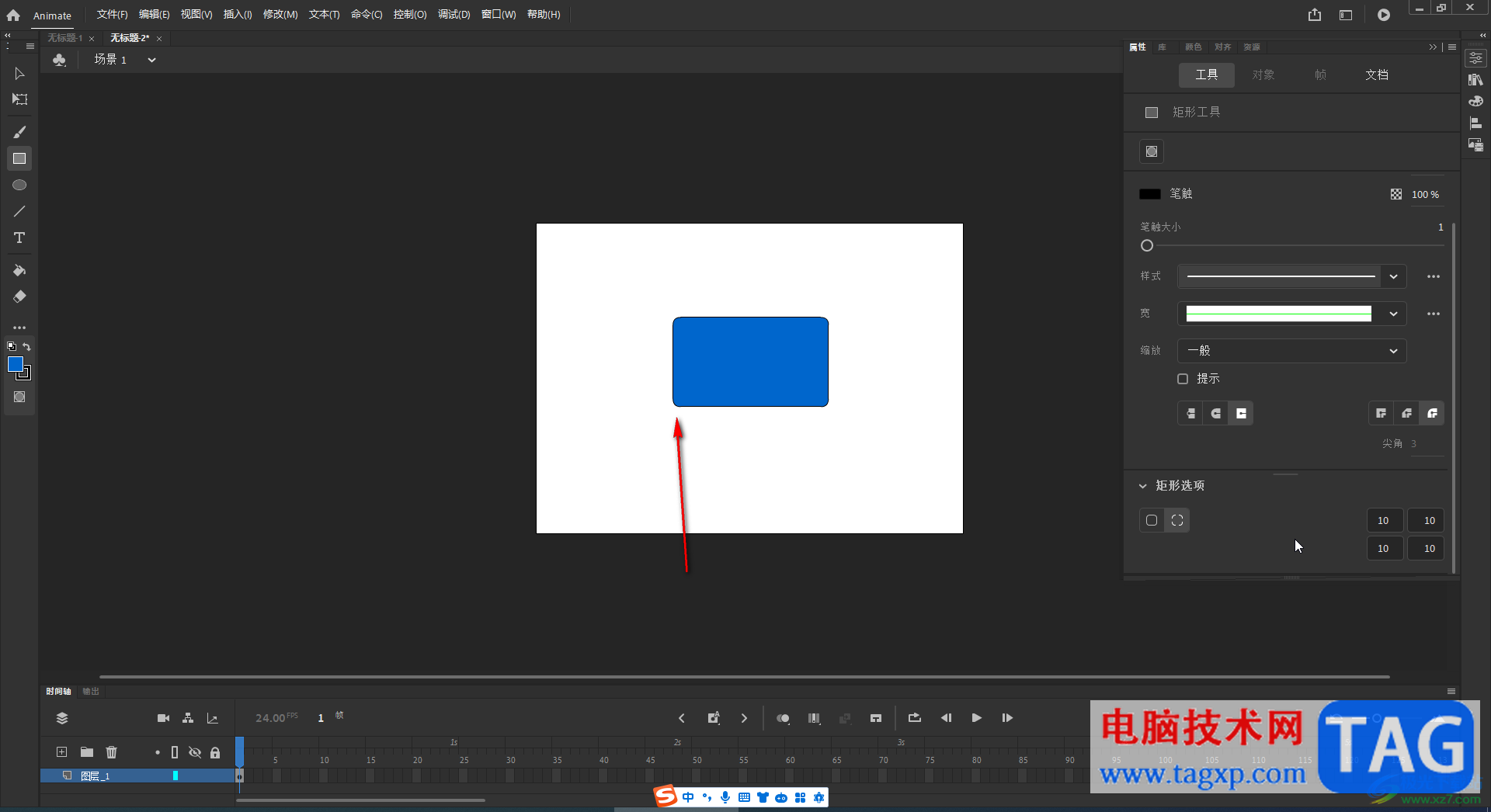Image resolution: width=1491 pixels, height=812 pixels.
Task: Select the Oval tool
Action: (19, 185)
